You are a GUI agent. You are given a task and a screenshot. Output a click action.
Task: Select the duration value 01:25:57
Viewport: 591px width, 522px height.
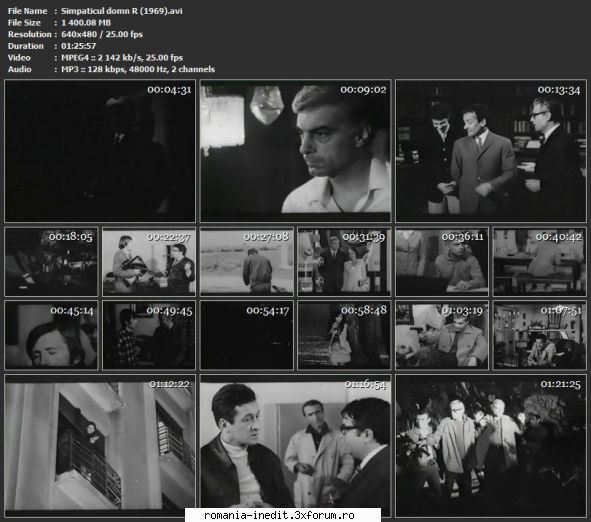[x=78, y=46]
